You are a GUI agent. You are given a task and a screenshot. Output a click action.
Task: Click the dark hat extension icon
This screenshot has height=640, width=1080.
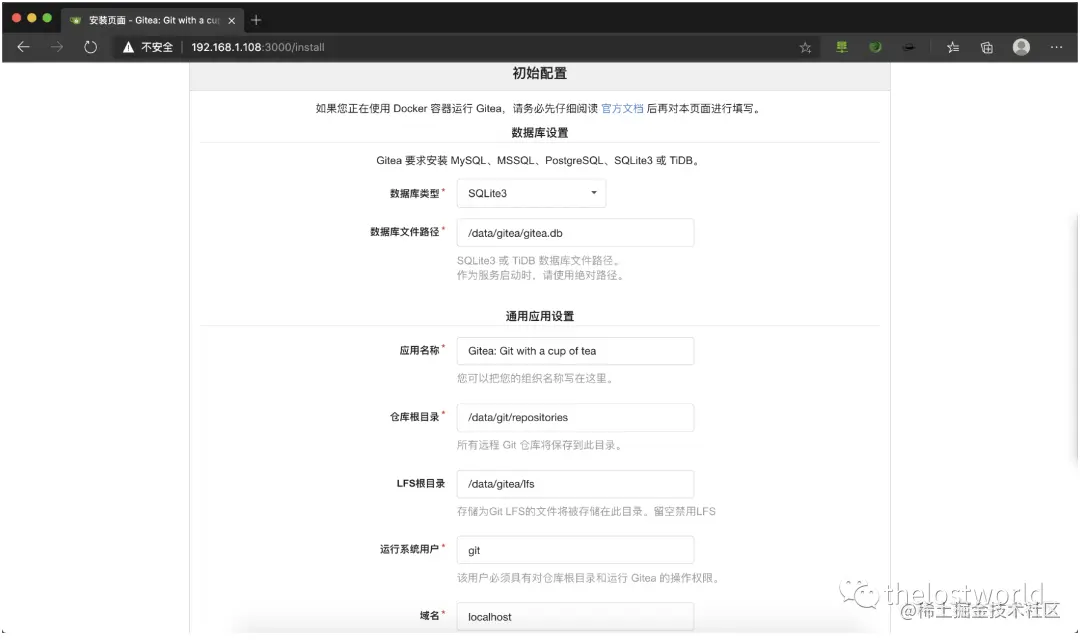coord(908,46)
